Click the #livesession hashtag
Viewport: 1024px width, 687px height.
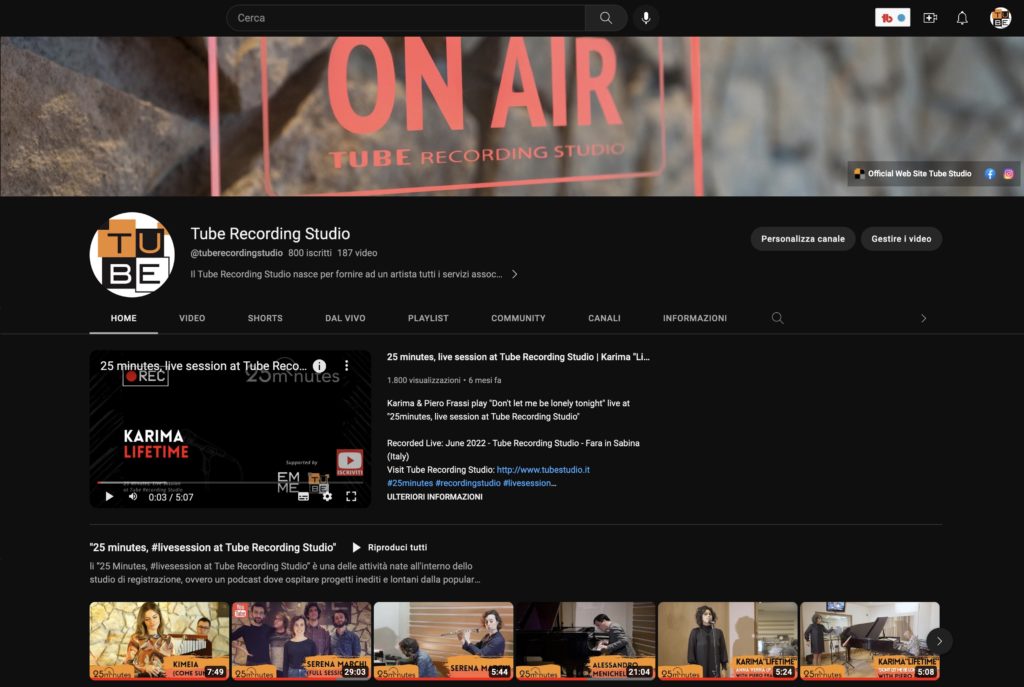pos(528,483)
